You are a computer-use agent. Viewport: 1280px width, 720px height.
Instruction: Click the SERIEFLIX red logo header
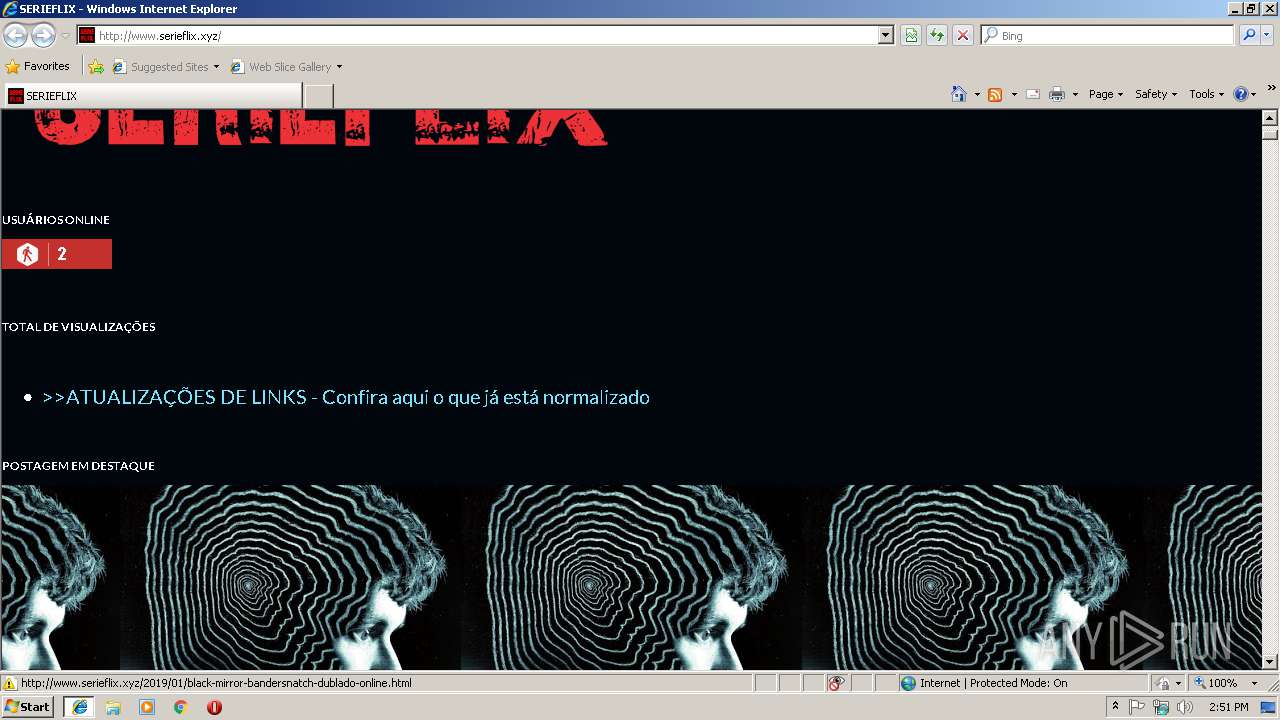[321, 128]
